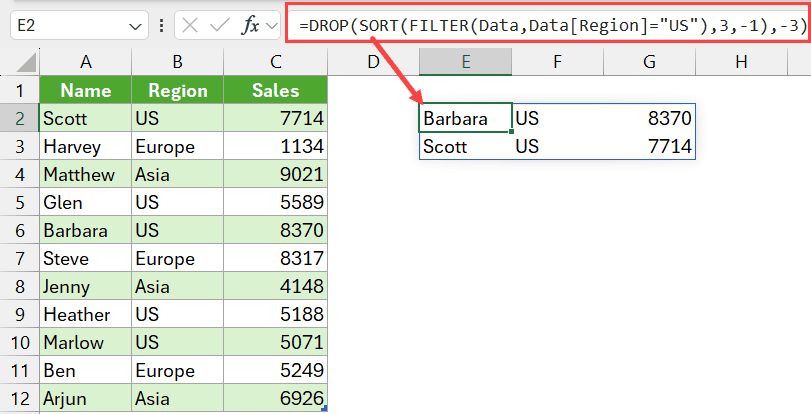Click the fill handle of cell E2
This screenshot has height=414, width=811.
click(511, 131)
